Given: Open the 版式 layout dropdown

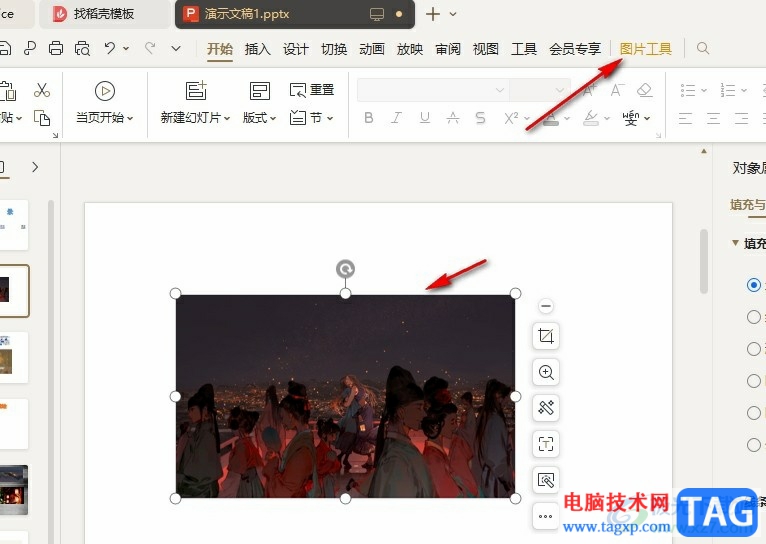Looking at the screenshot, I should tap(273, 118).
